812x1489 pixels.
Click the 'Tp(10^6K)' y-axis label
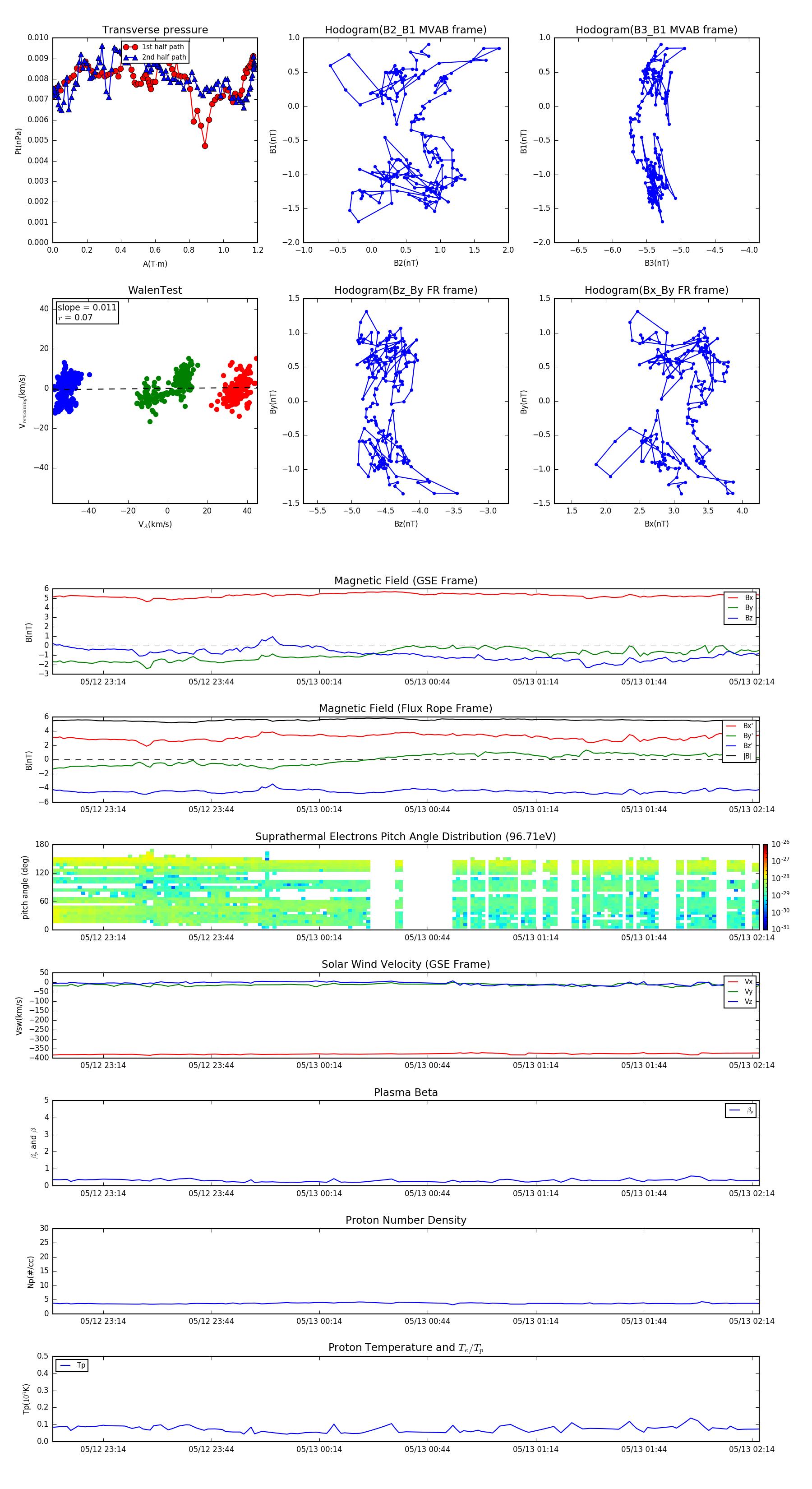(26, 1399)
